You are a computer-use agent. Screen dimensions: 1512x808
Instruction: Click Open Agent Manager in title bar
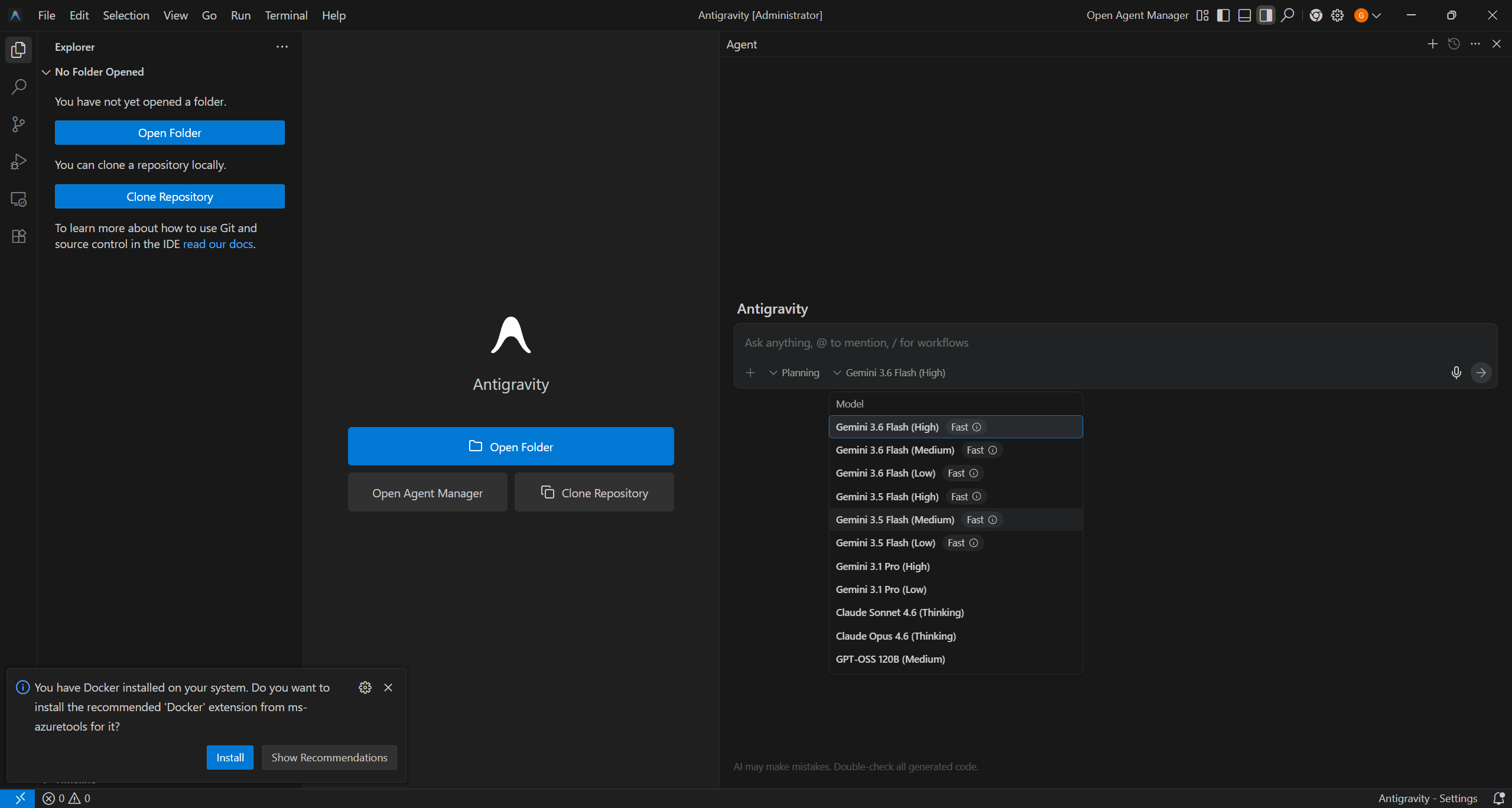(x=1137, y=15)
